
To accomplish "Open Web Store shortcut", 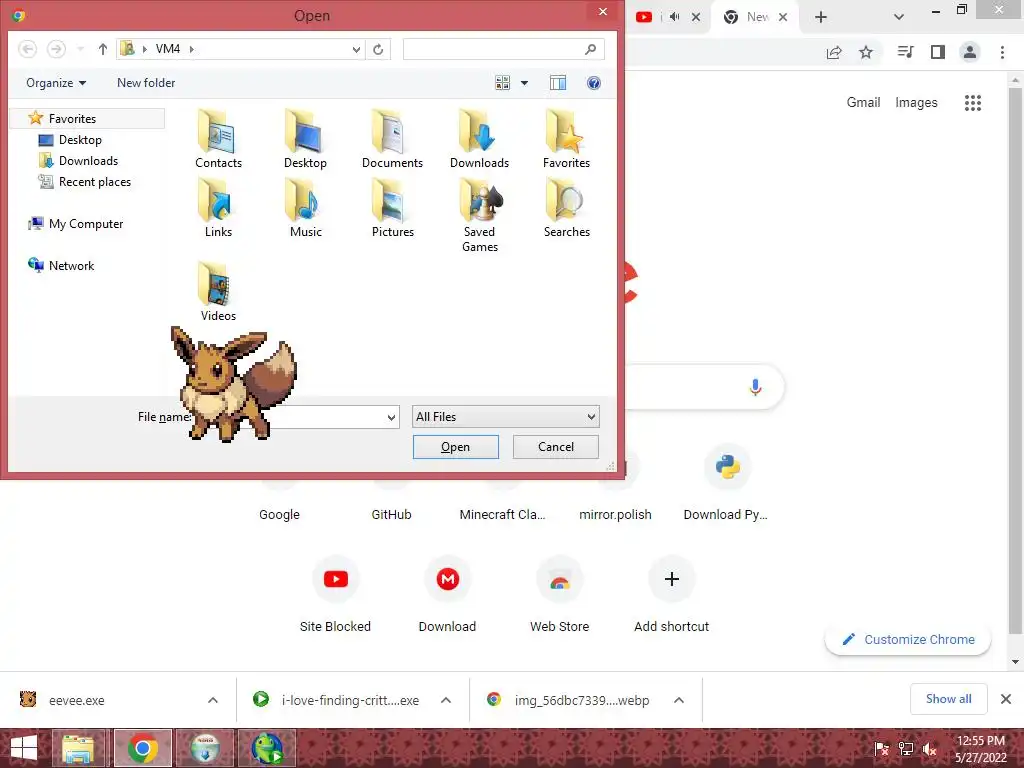I will pos(559,595).
